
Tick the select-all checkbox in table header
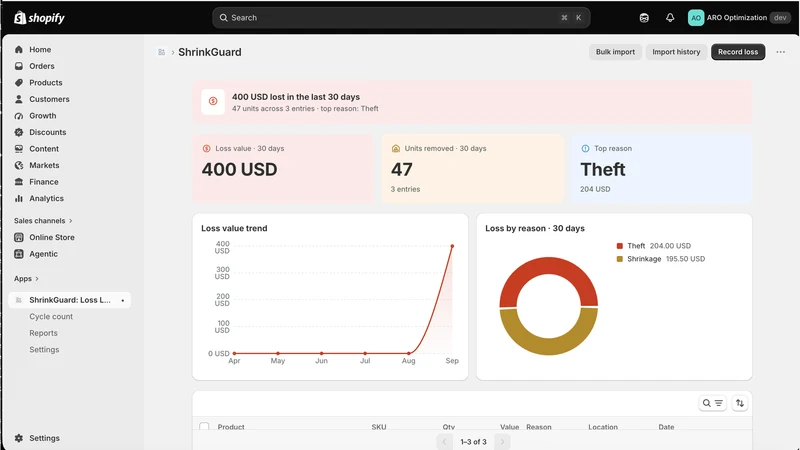coord(204,426)
